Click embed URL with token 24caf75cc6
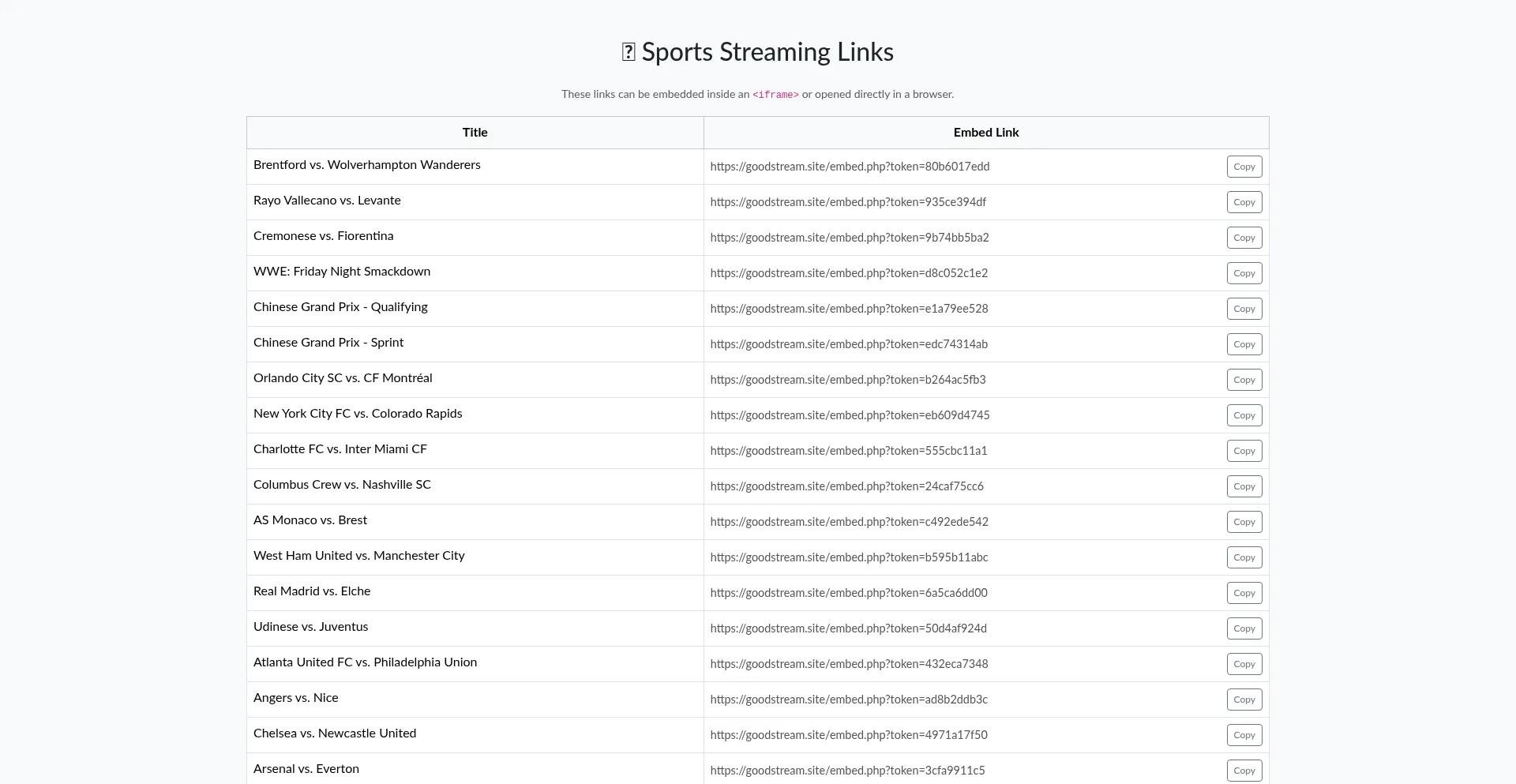The width and height of the screenshot is (1516, 784). click(846, 486)
